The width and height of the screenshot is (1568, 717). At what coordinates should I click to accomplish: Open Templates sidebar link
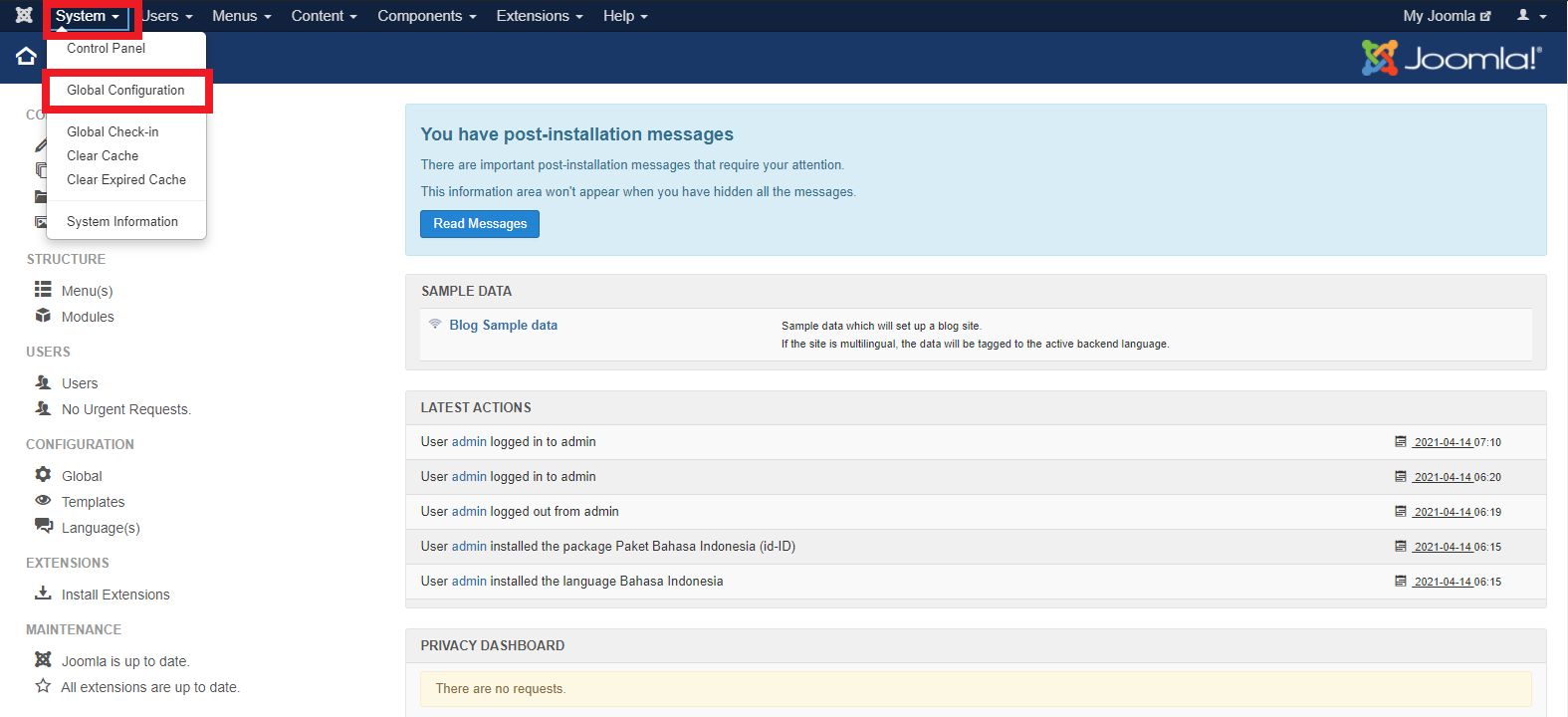click(x=94, y=502)
